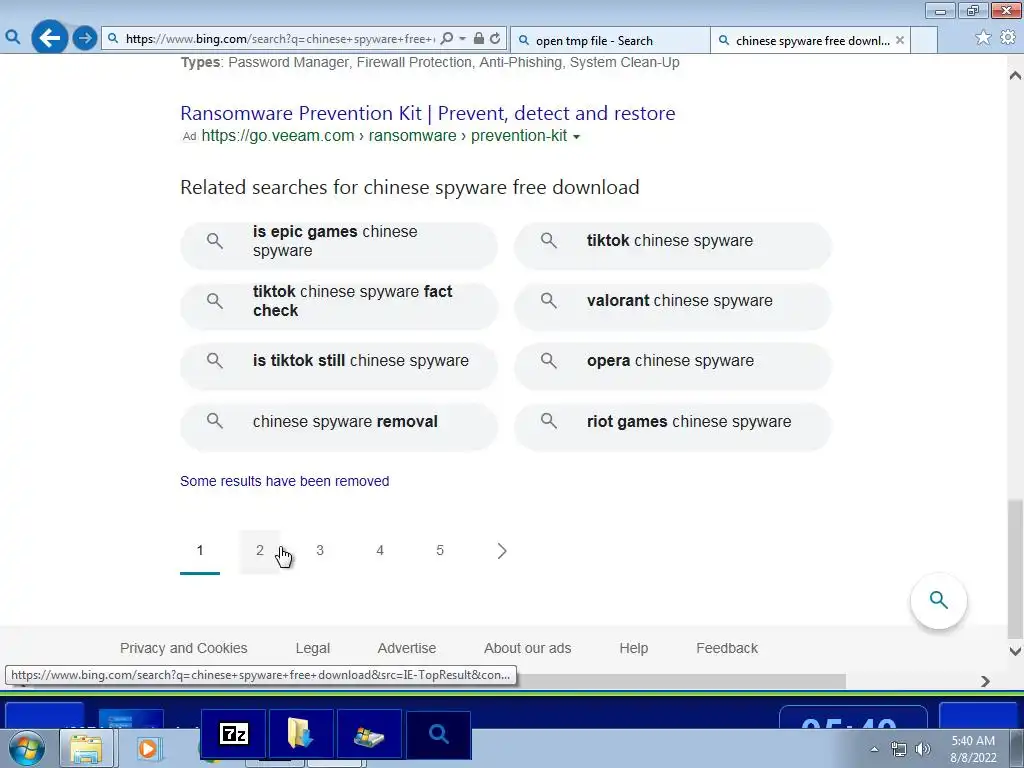Refresh the page with the reload icon
This screenshot has height=768, width=1024.
point(496,39)
